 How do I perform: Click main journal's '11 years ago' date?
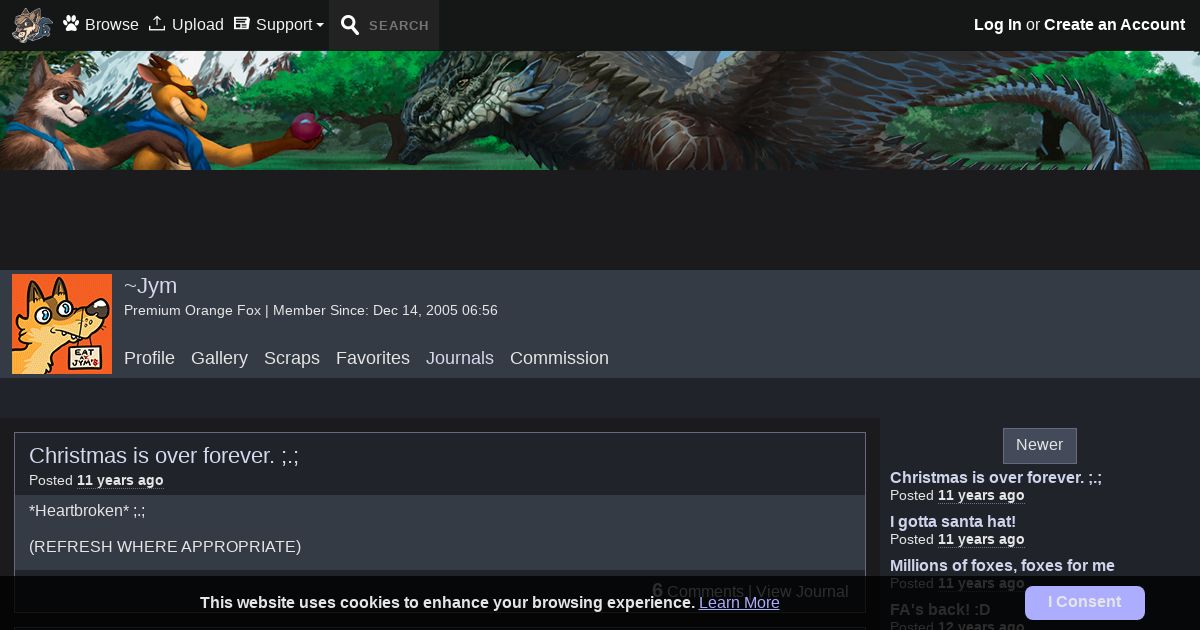coord(120,480)
